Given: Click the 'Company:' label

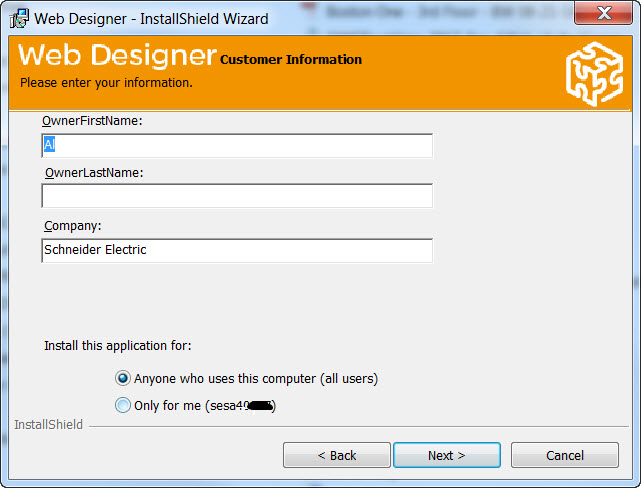Looking at the screenshot, I should coord(73,226).
